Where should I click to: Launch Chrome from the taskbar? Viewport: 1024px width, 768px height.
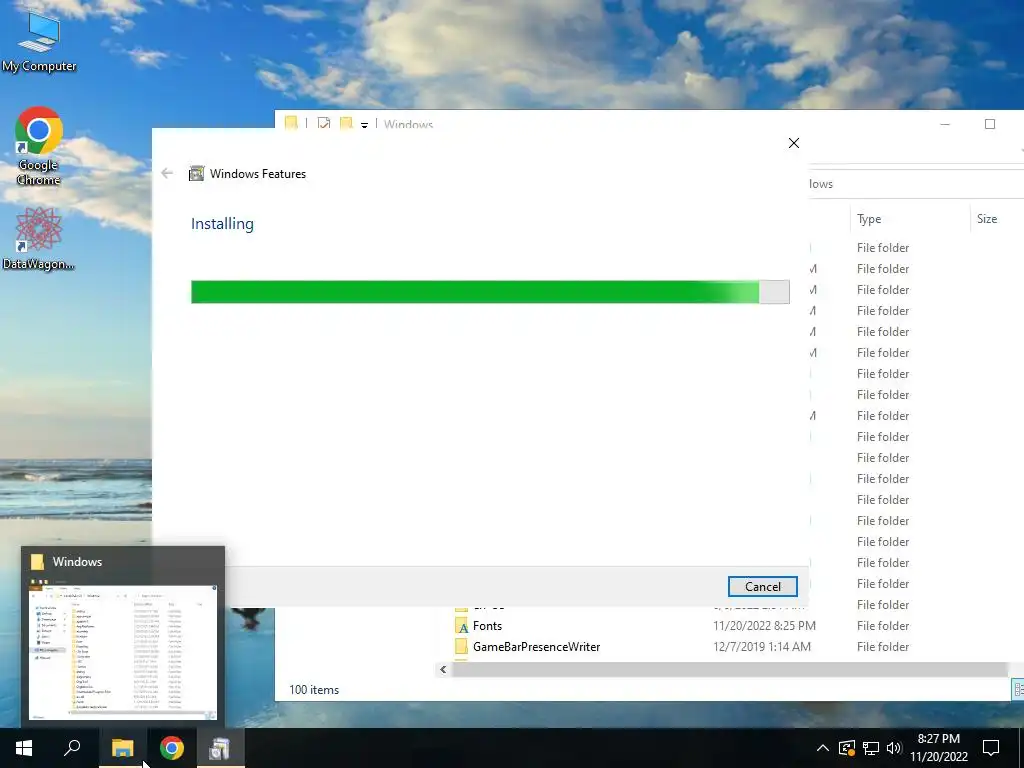pos(172,748)
